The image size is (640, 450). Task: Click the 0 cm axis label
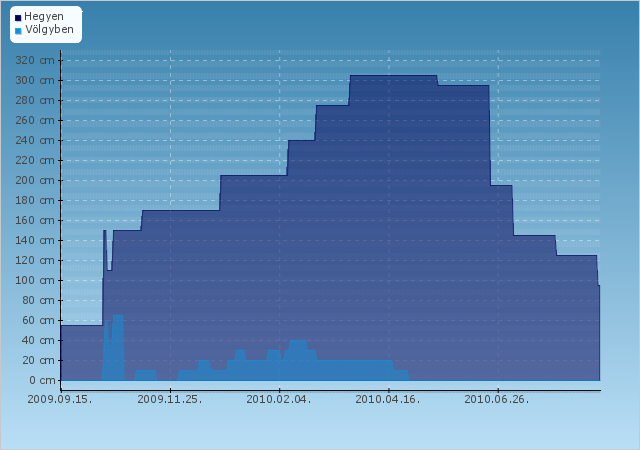click(x=42, y=381)
